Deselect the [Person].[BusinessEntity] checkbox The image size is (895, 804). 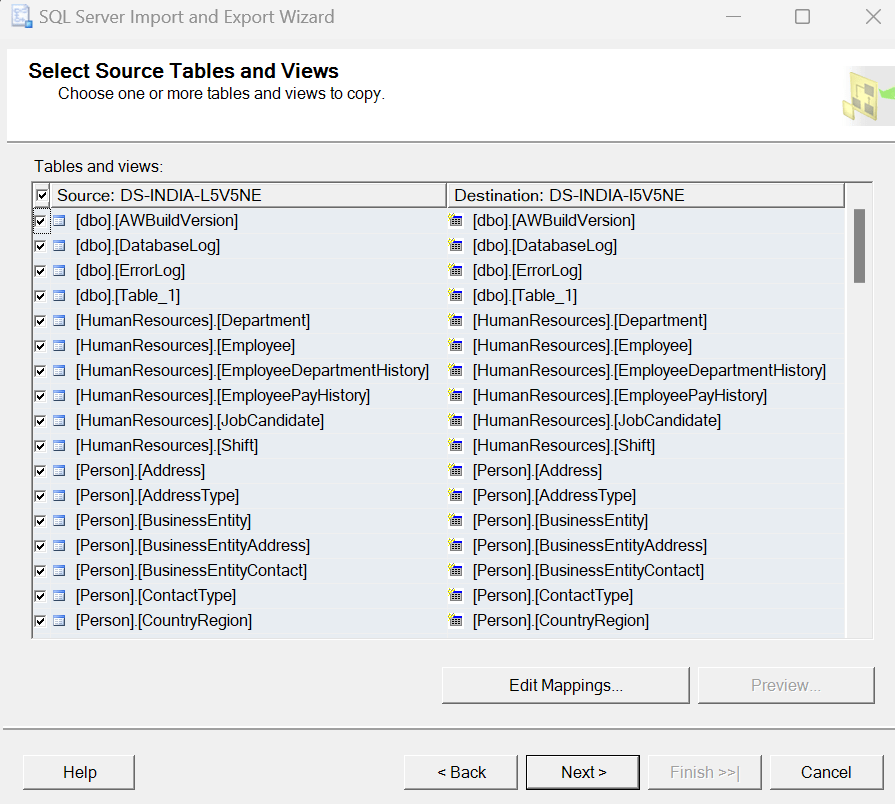40,521
